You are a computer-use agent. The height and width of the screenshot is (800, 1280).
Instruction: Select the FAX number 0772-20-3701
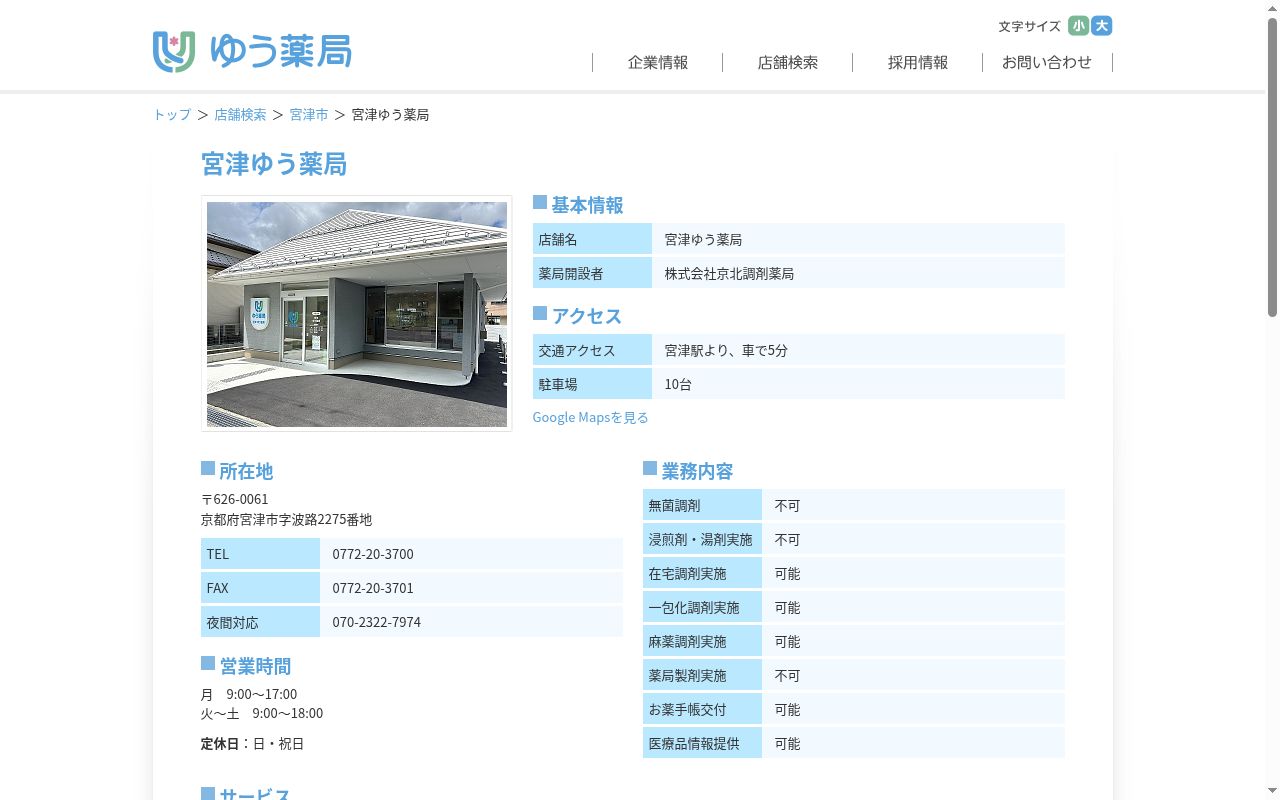(x=373, y=588)
